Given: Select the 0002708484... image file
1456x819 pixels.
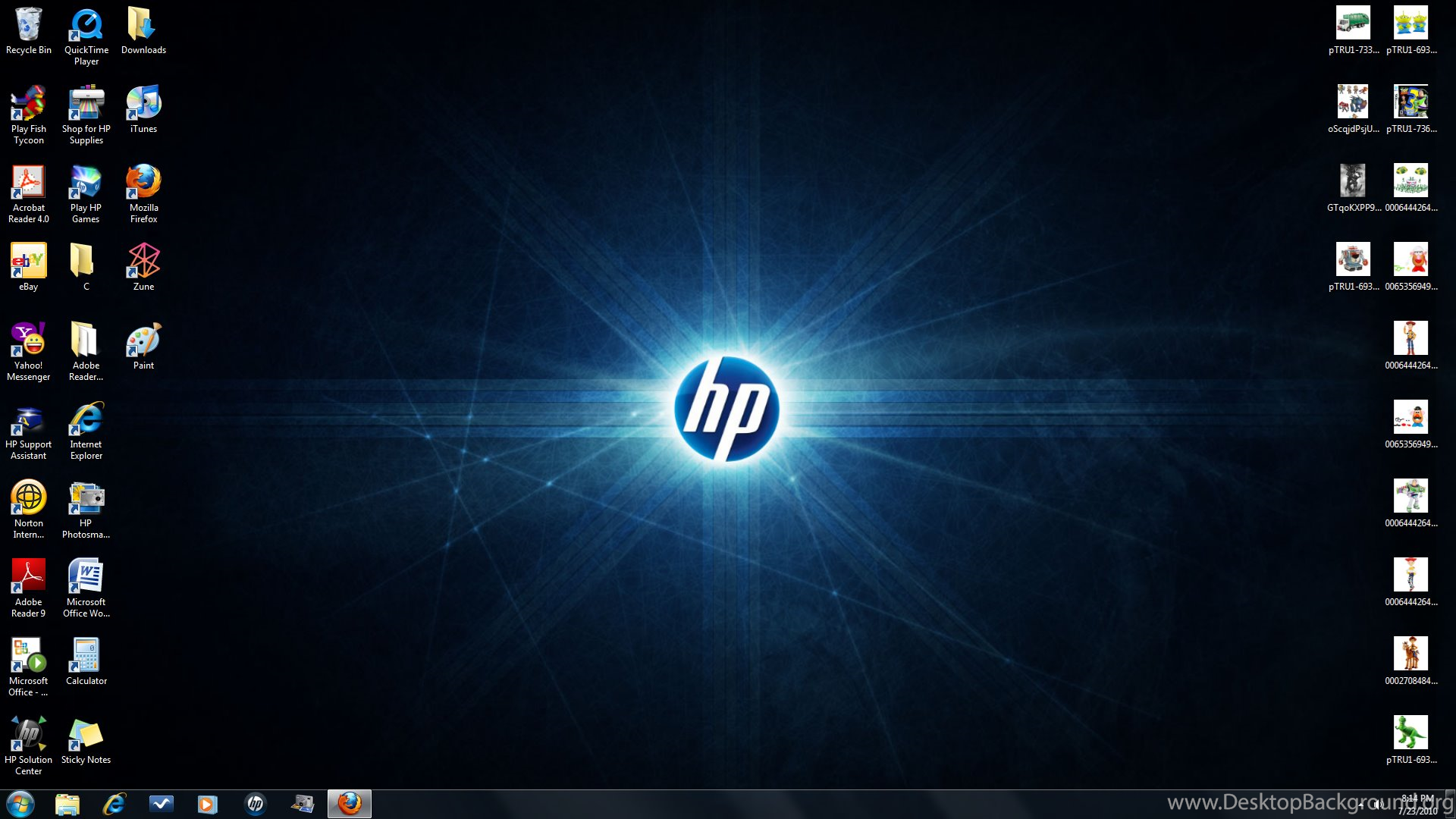Looking at the screenshot, I should coord(1410,661).
